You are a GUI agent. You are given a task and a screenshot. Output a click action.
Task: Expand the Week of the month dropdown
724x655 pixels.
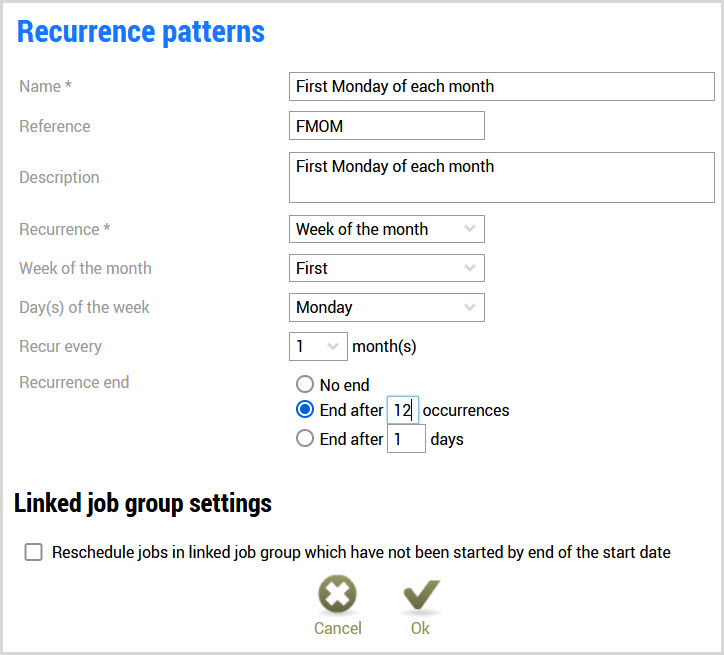coord(386,268)
